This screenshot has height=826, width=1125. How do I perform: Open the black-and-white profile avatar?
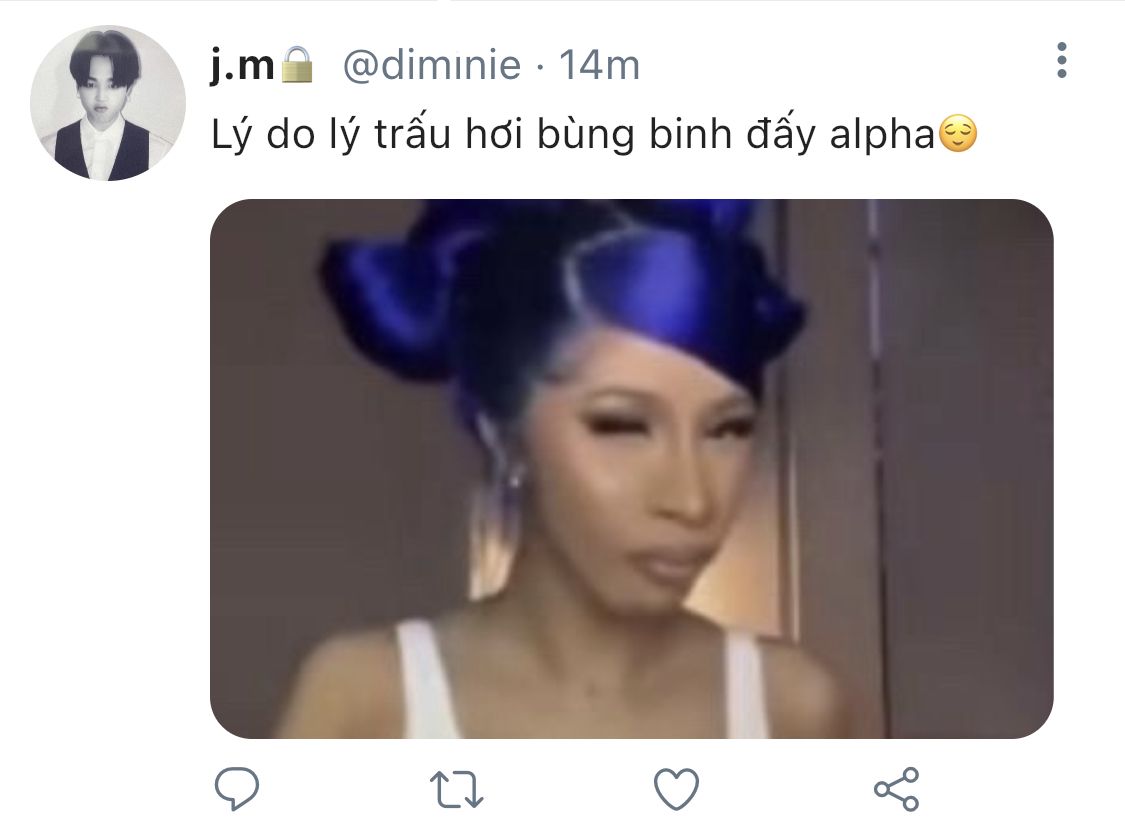(108, 103)
